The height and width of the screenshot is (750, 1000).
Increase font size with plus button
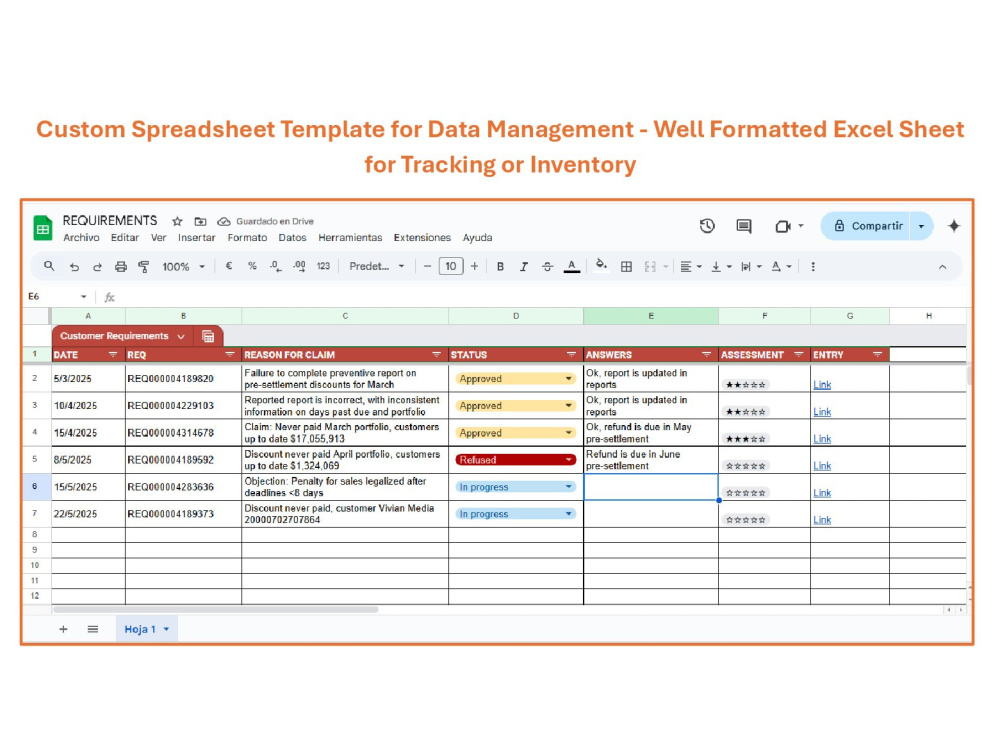tap(474, 267)
